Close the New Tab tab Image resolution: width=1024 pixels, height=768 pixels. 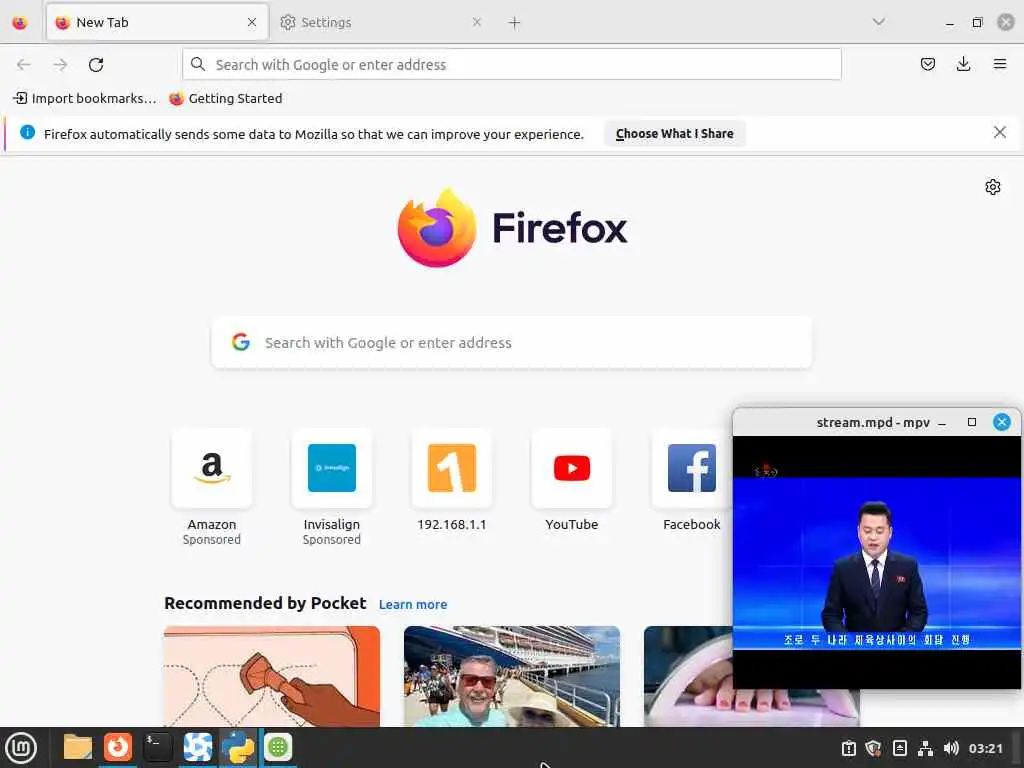click(252, 22)
